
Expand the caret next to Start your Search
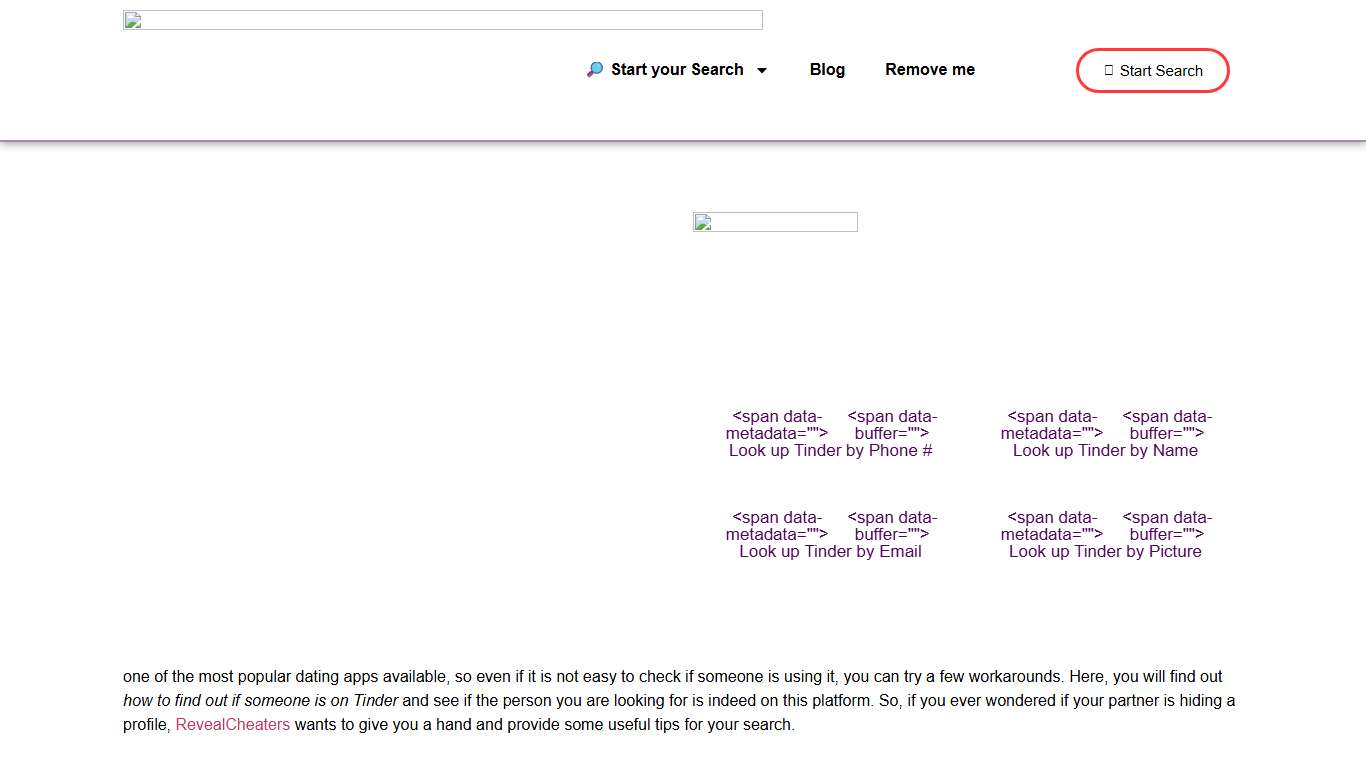(762, 70)
